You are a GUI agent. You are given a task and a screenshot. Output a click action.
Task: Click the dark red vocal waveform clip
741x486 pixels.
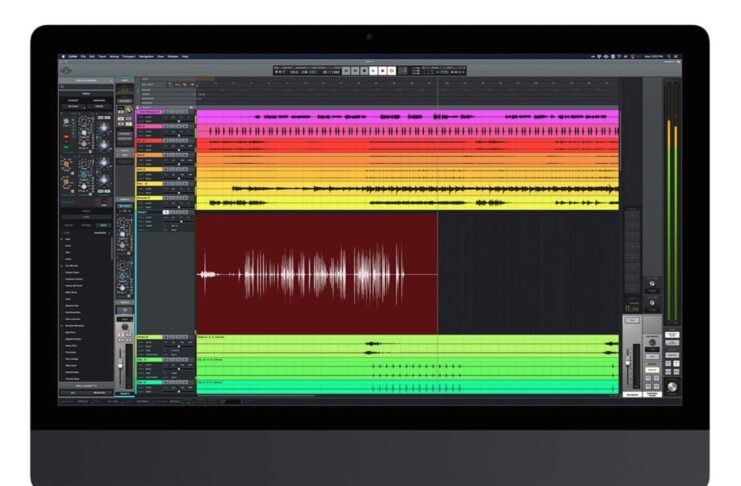317,273
